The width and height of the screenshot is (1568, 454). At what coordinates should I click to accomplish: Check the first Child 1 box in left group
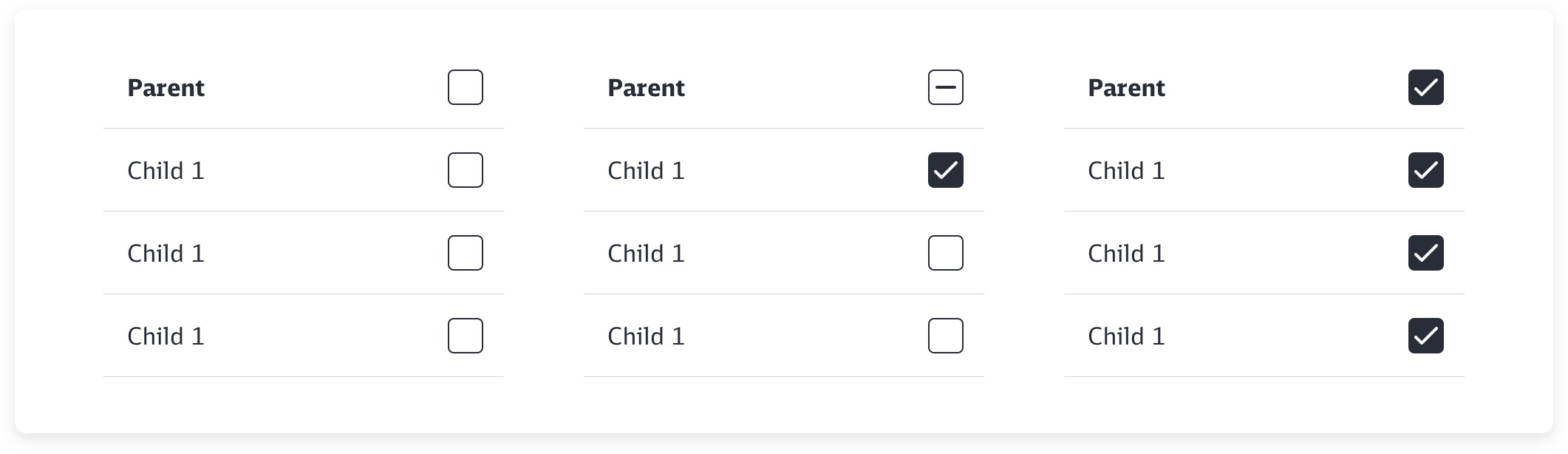(466, 170)
